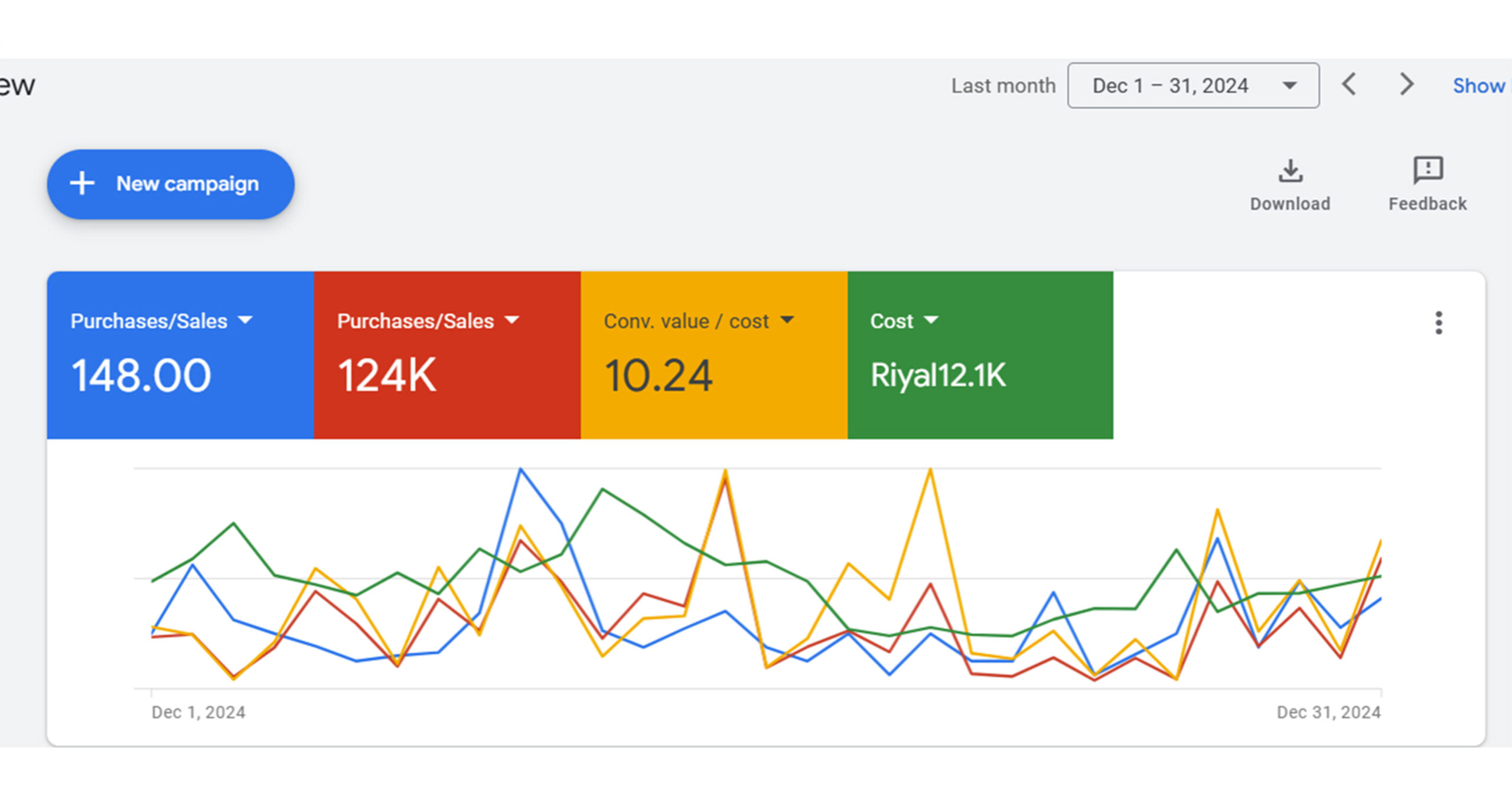The image size is (1512, 806).
Task: Click the Show link at top right
Action: (1479, 86)
